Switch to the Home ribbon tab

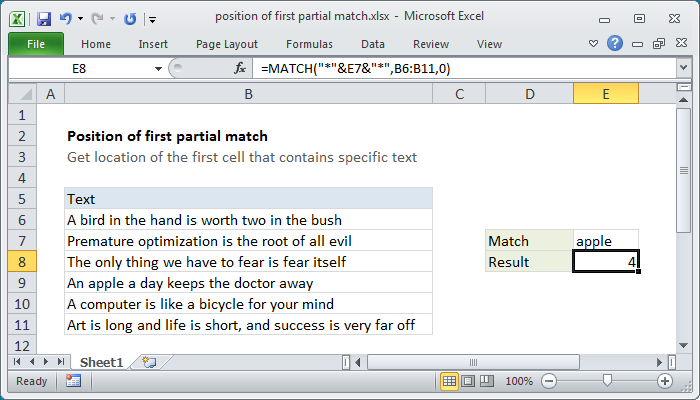tap(96, 44)
